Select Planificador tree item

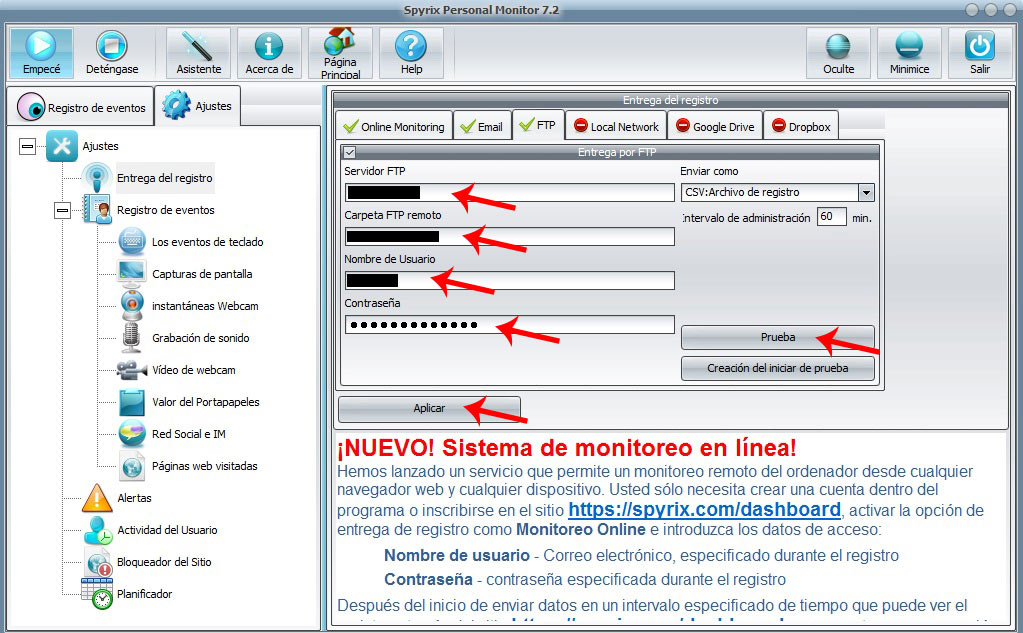tap(144, 594)
